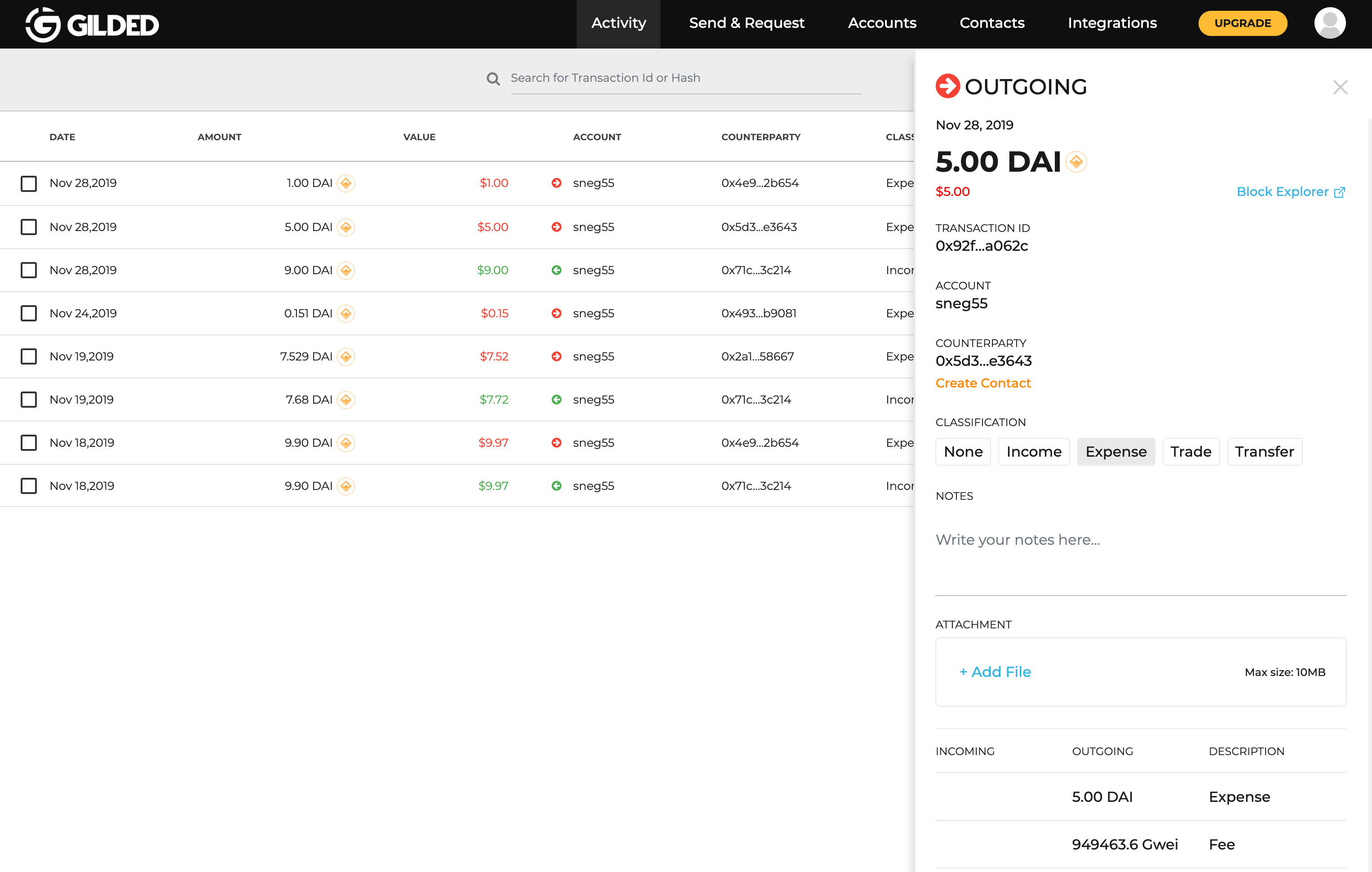This screenshot has width=1372, height=872.
Task: Close the transaction detail panel
Action: click(x=1340, y=87)
